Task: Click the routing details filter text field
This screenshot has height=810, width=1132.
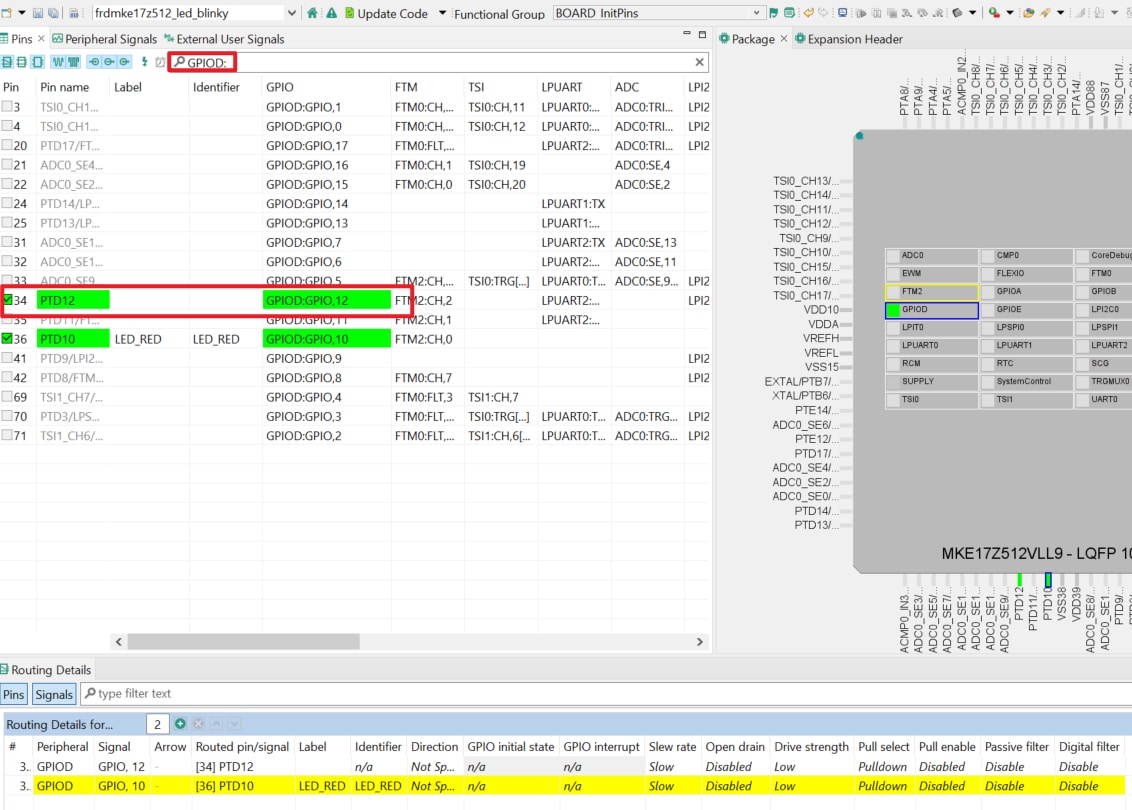Action: [x=600, y=694]
